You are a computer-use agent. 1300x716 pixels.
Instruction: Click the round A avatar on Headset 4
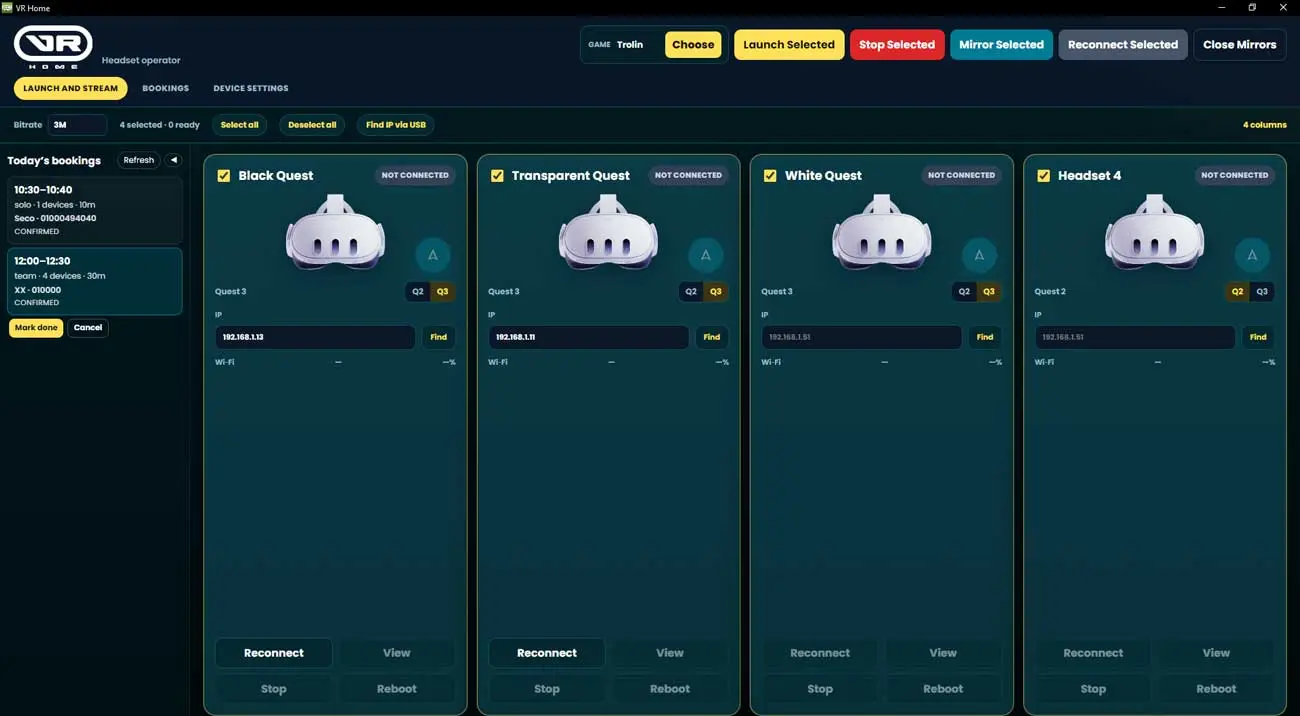1252,255
